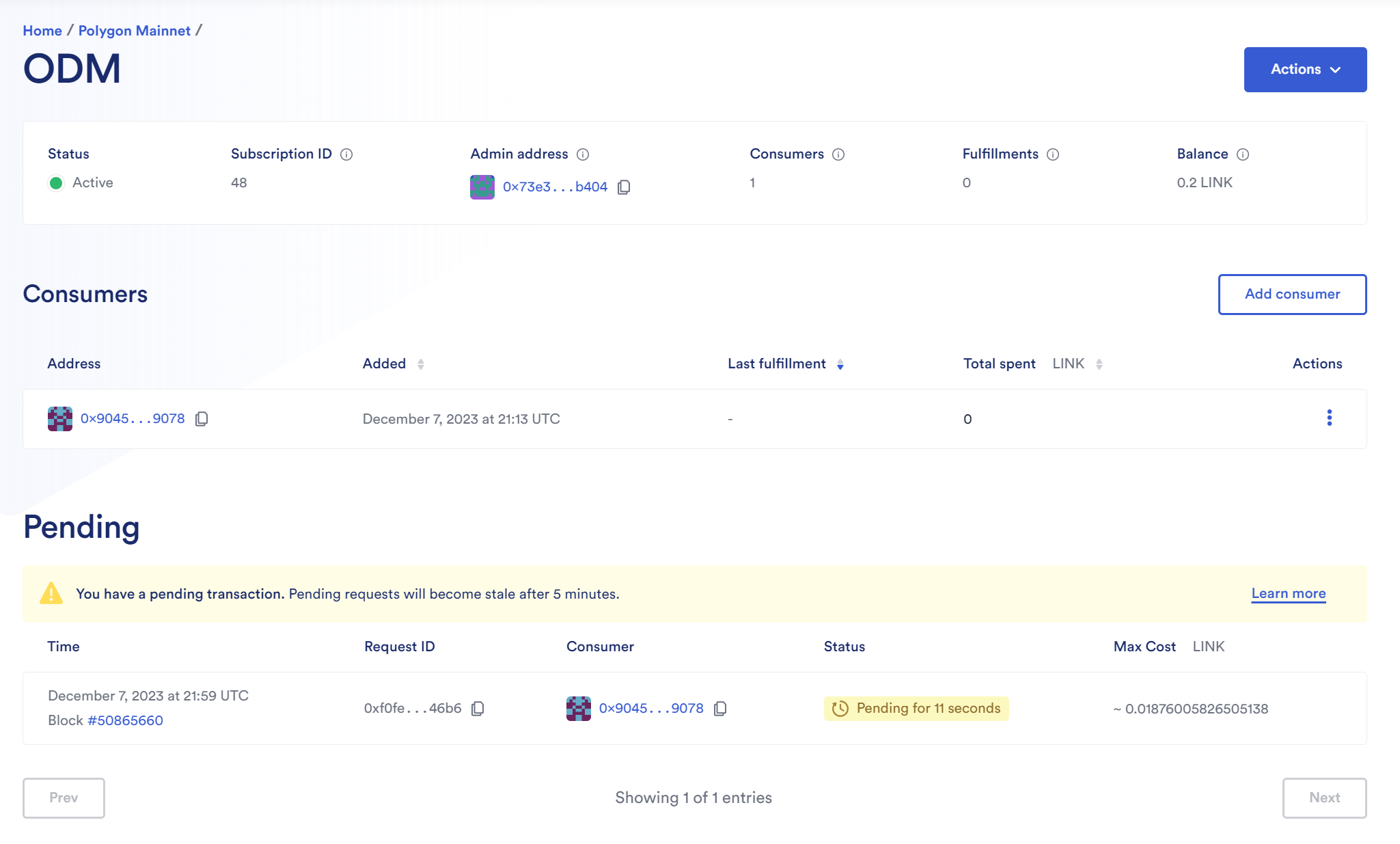This screenshot has height=844, width=1400.
Task: Go to Home breadcrumb
Action: point(42,31)
